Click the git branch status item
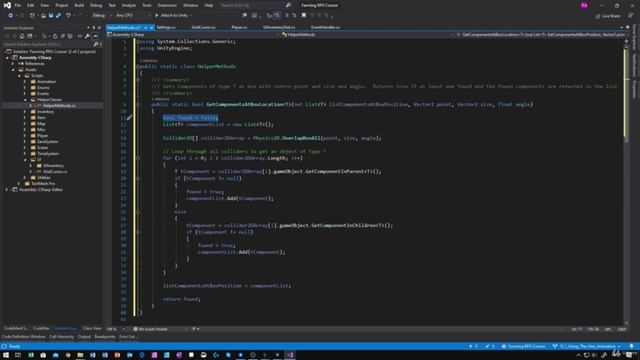 click(586, 347)
